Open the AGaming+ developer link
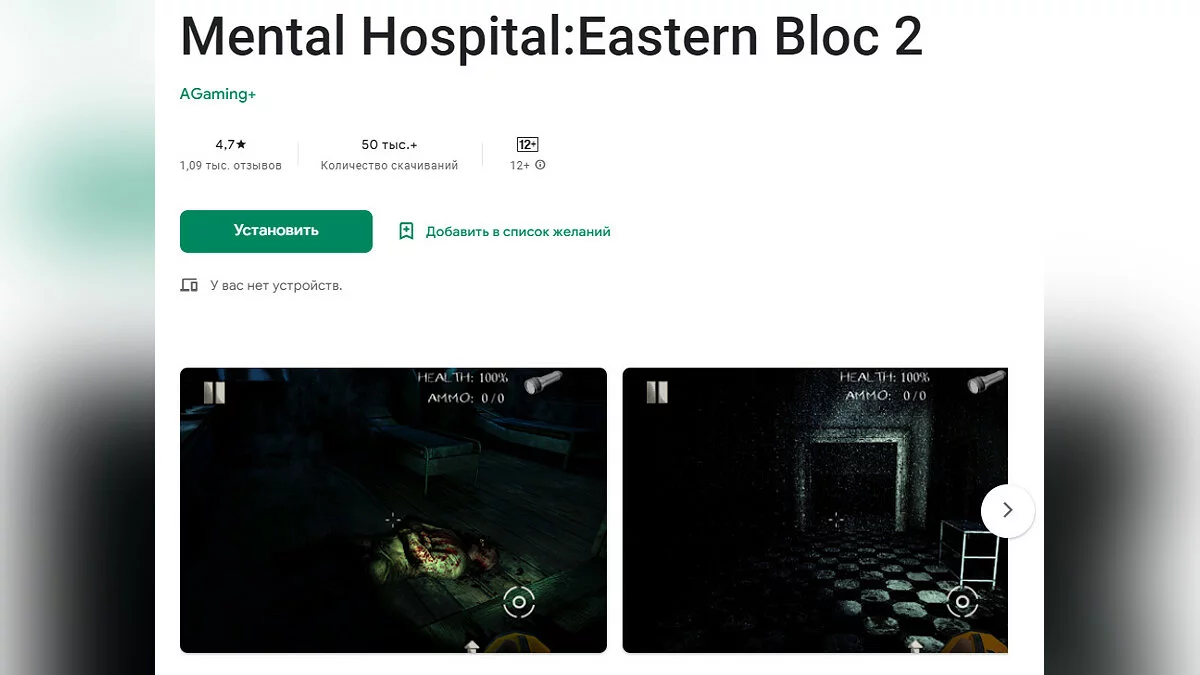This screenshot has width=1200, height=675. (218, 94)
